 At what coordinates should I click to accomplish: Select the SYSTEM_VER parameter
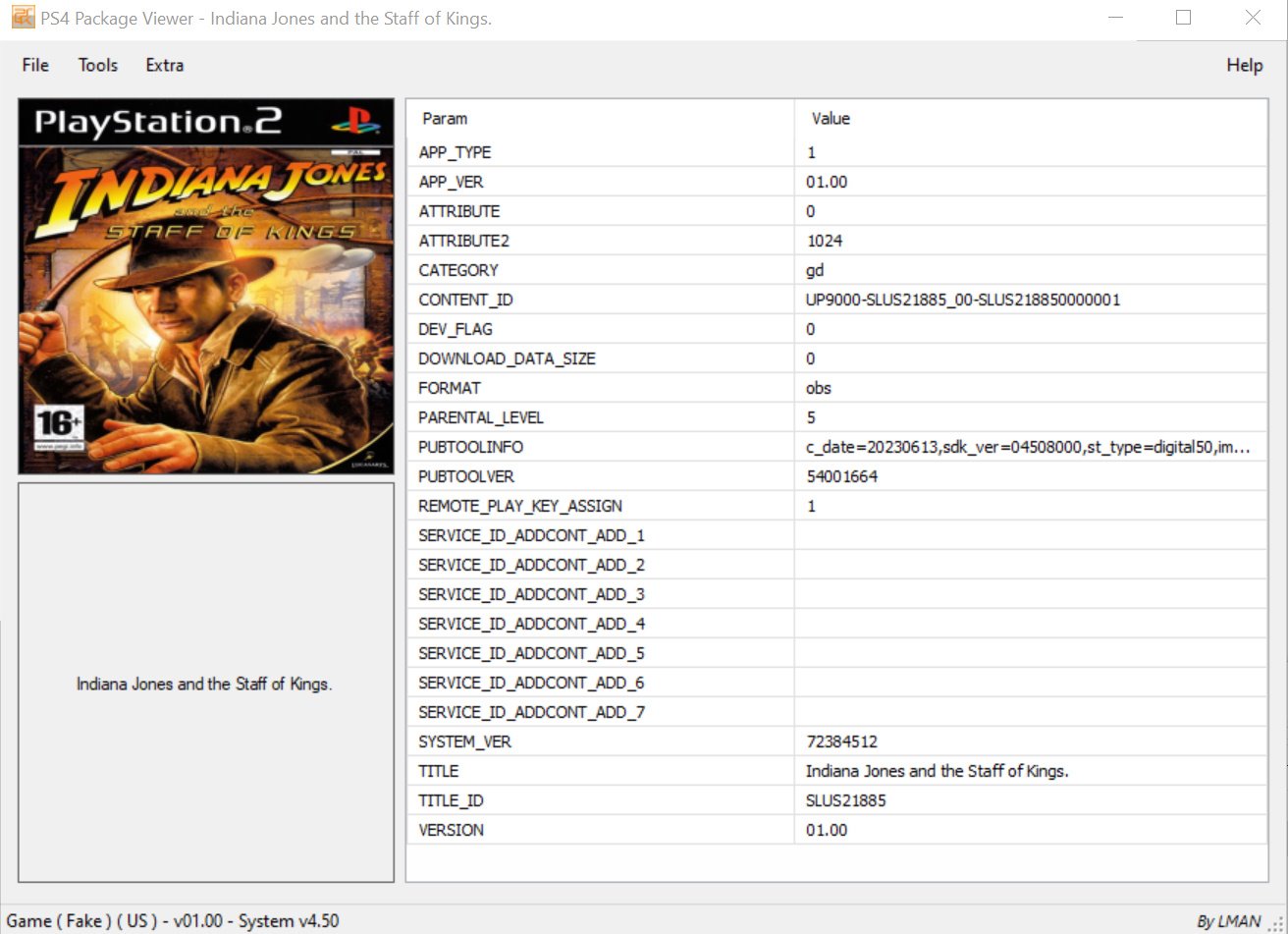(x=464, y=742)
